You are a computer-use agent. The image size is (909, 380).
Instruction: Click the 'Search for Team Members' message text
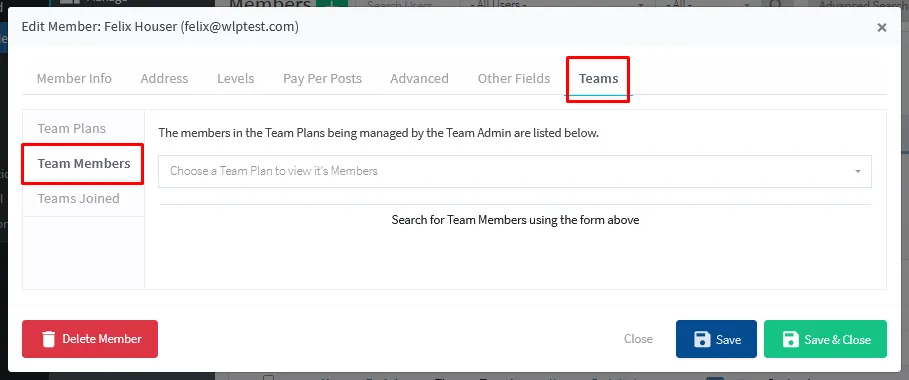(x=515, y=220)
